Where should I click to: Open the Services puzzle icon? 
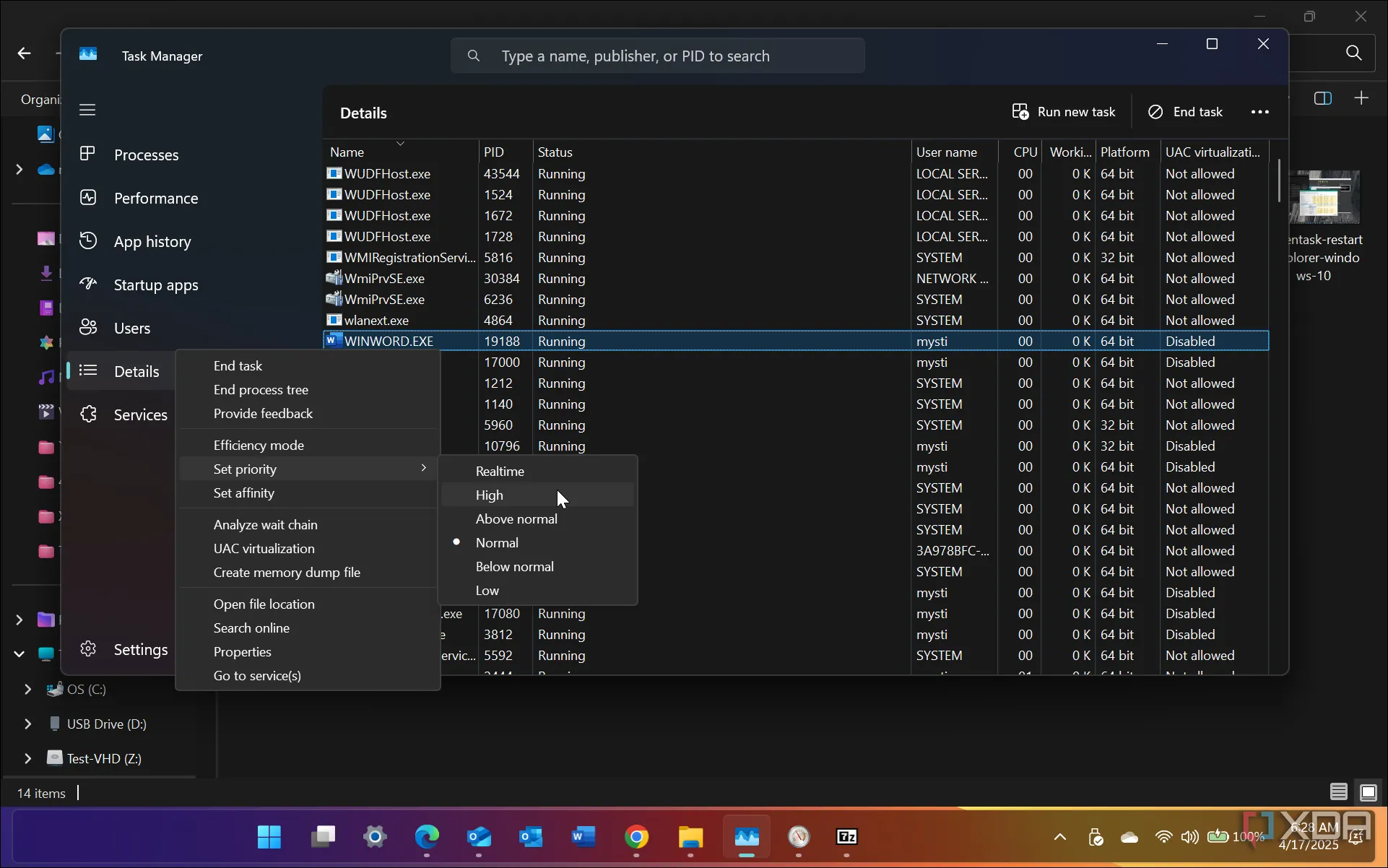[x=87, y=415]
